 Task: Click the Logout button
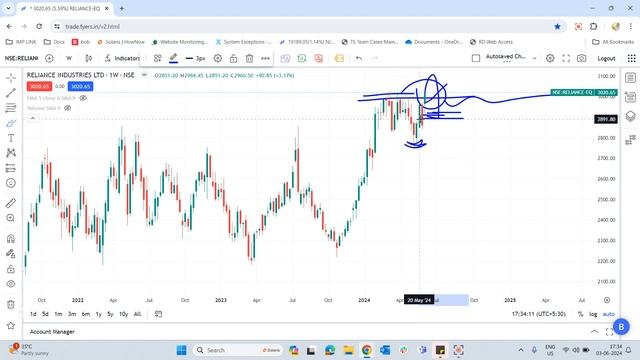click(606, 58)
